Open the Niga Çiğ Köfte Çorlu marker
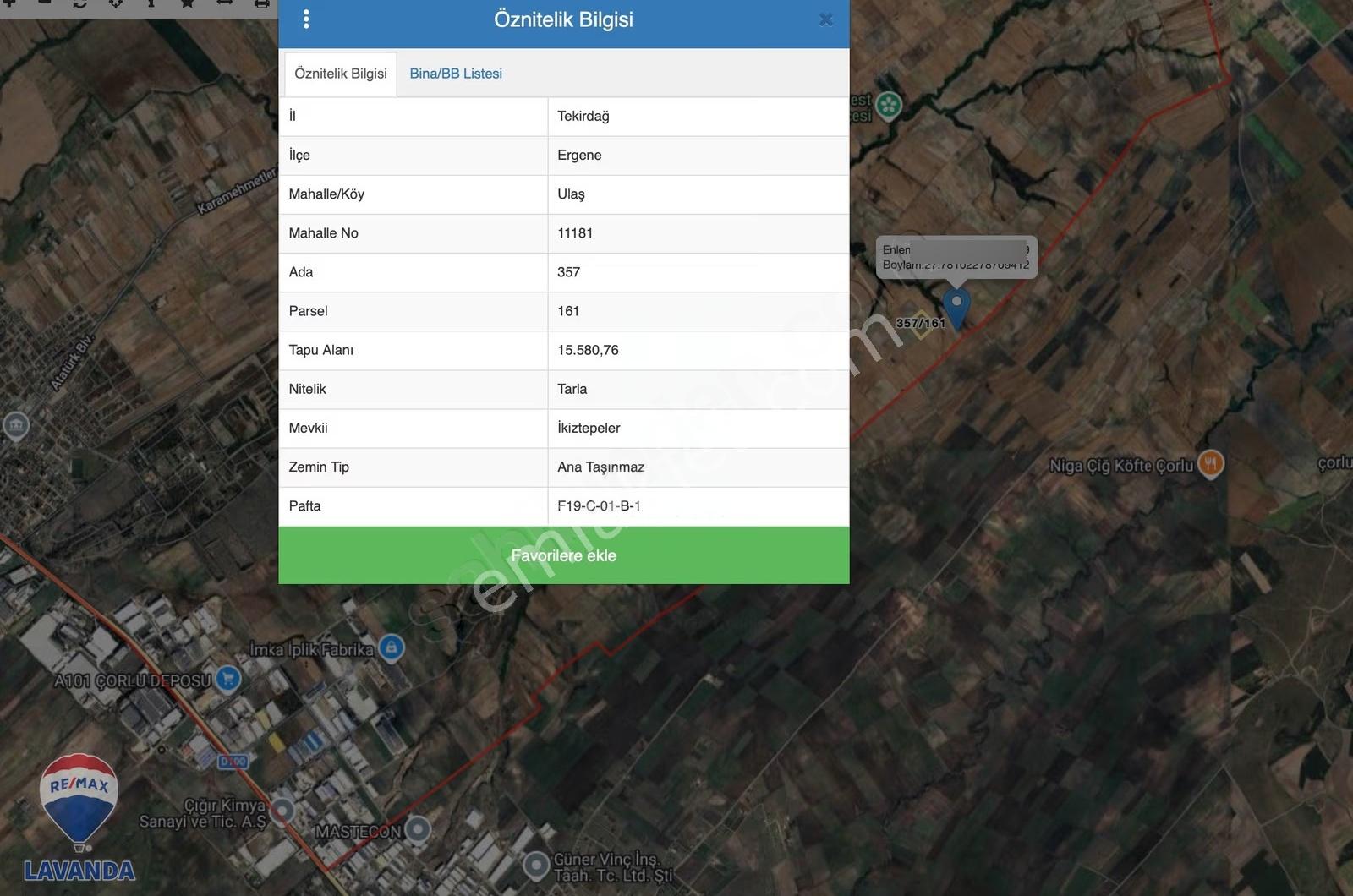1353x896 pixels. click(x=1211, y=463)
